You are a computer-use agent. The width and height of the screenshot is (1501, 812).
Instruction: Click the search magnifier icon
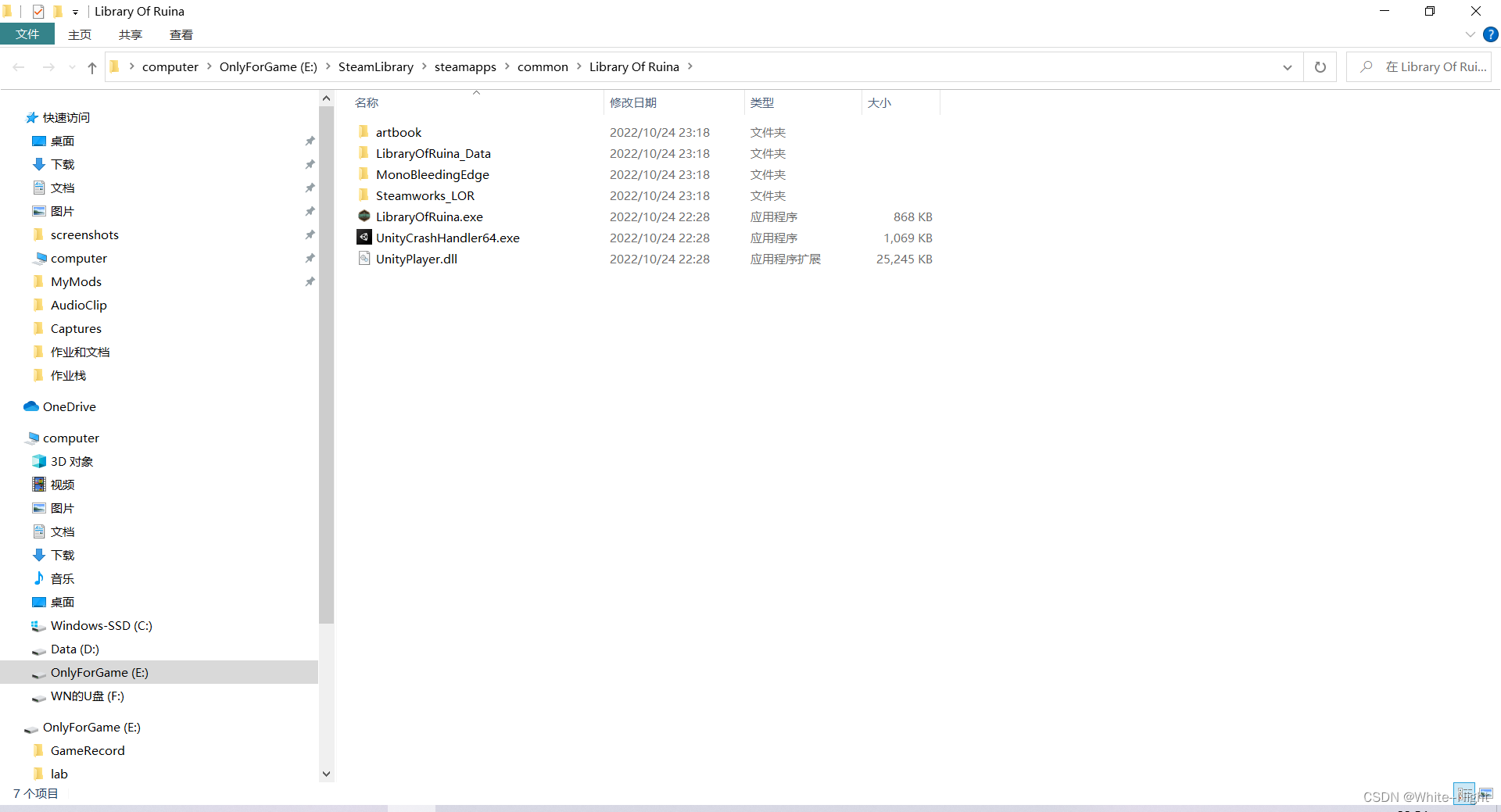click(1367, 67)
